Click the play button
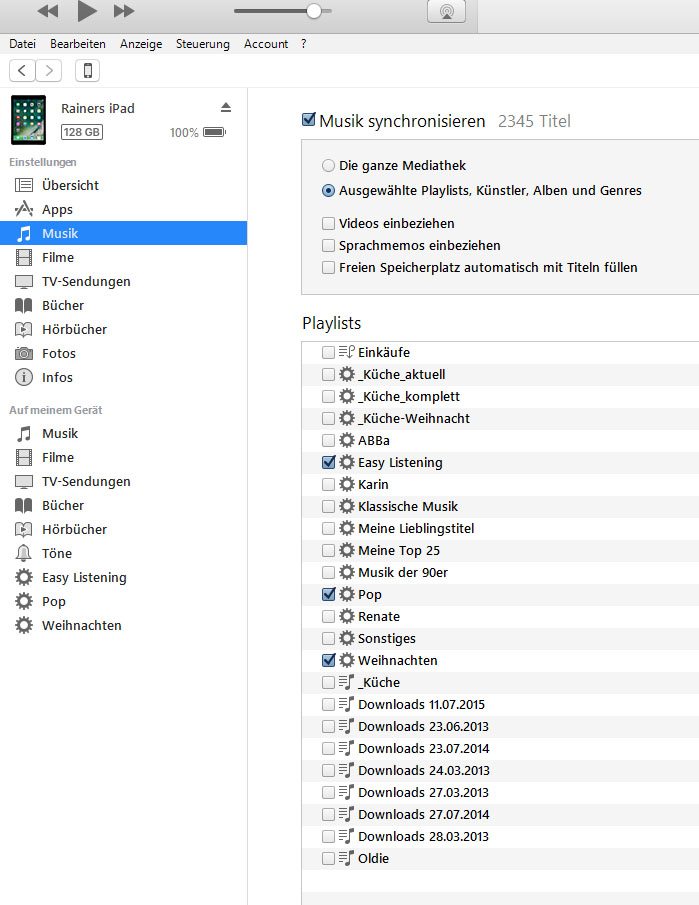Image resolution: width=699 pixels, height=905 pixels. tap(87, 10)
